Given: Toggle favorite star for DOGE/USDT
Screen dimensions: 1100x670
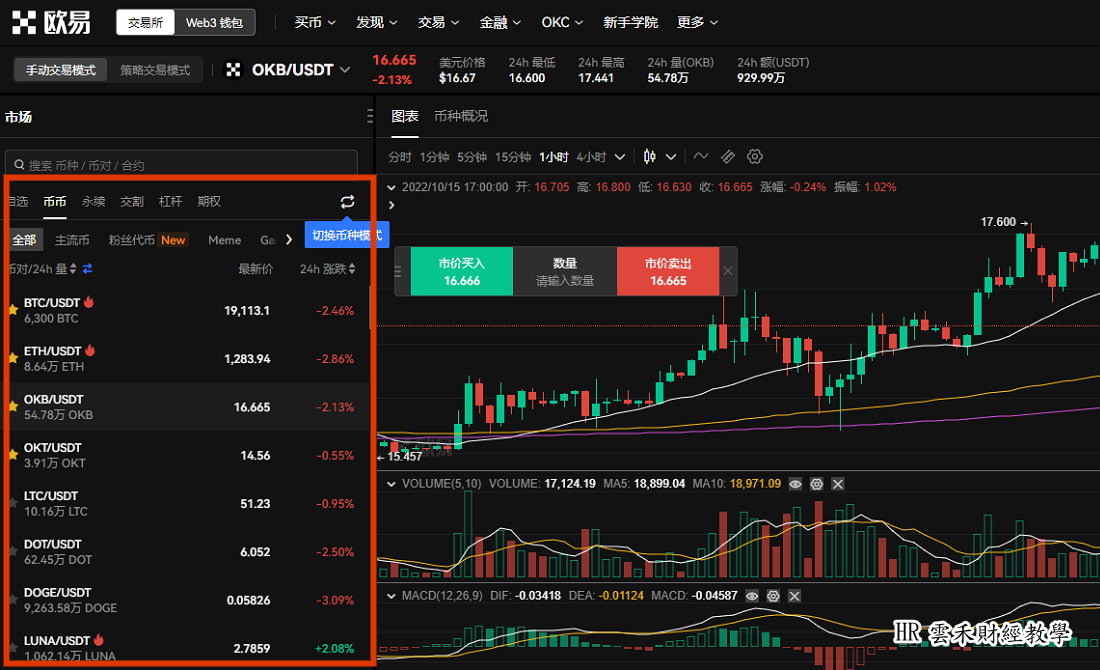Looking at the screenshot, I should coord(13,600).
